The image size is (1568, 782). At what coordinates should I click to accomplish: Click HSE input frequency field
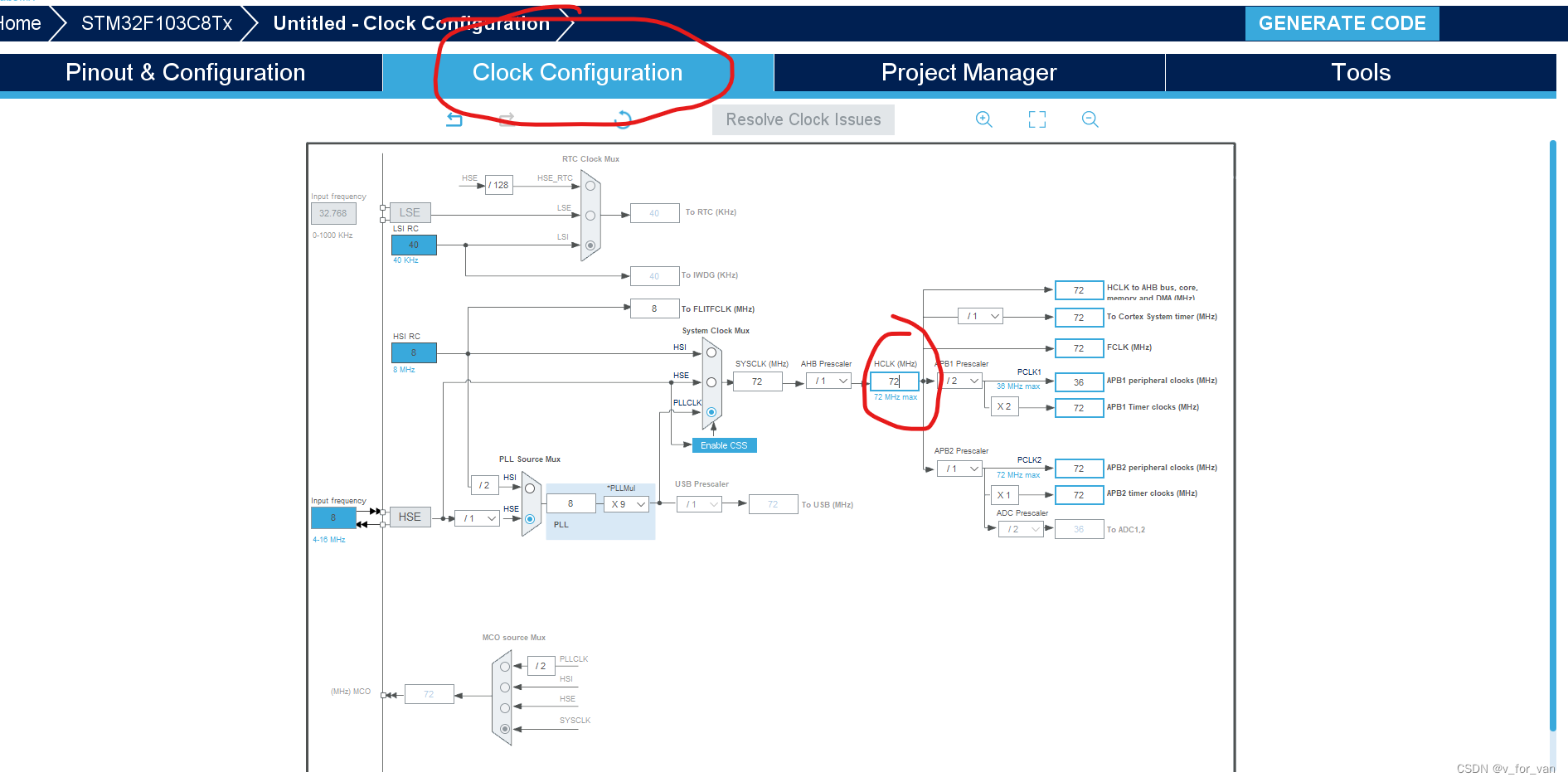pos(333,517)
